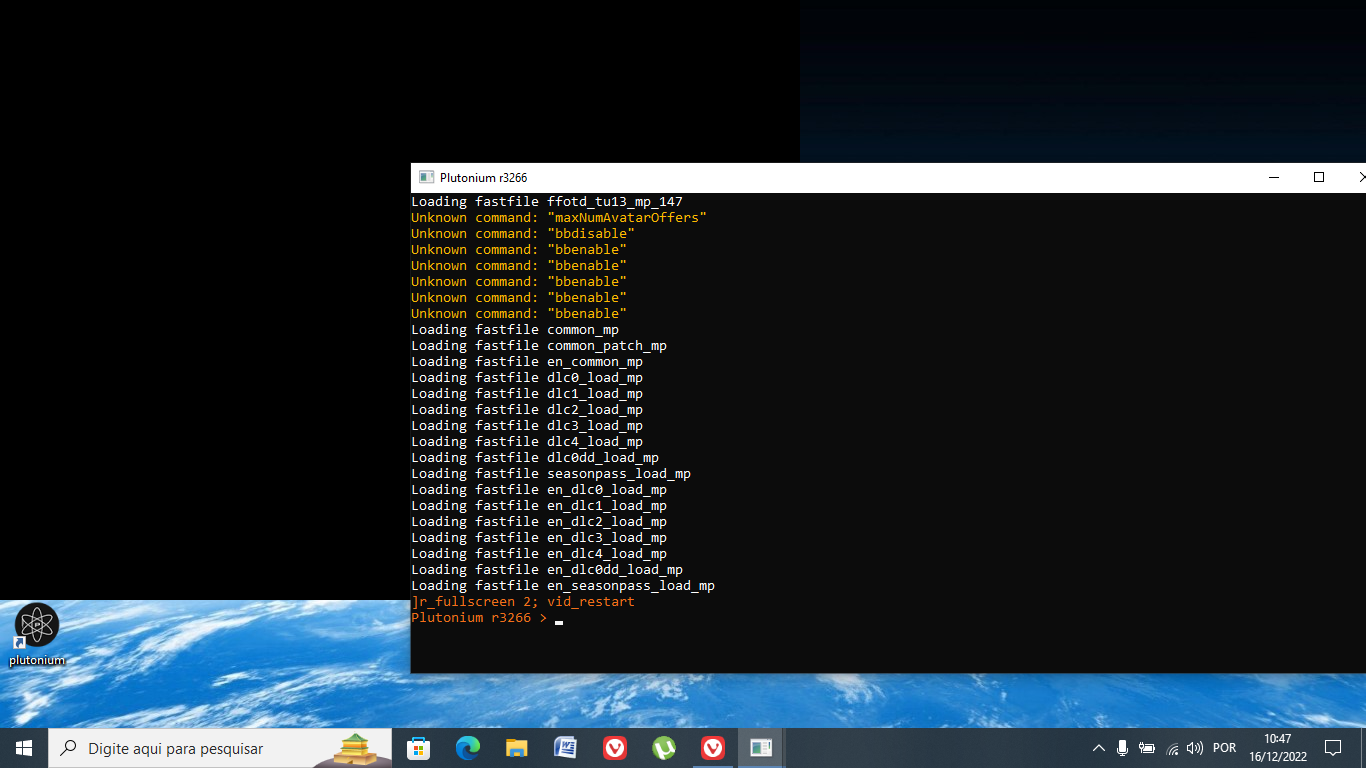Click the Plutonium r3266 window title icon
Image resolution: width=1366 pixels, height=768 pixels.
[426, 177]
